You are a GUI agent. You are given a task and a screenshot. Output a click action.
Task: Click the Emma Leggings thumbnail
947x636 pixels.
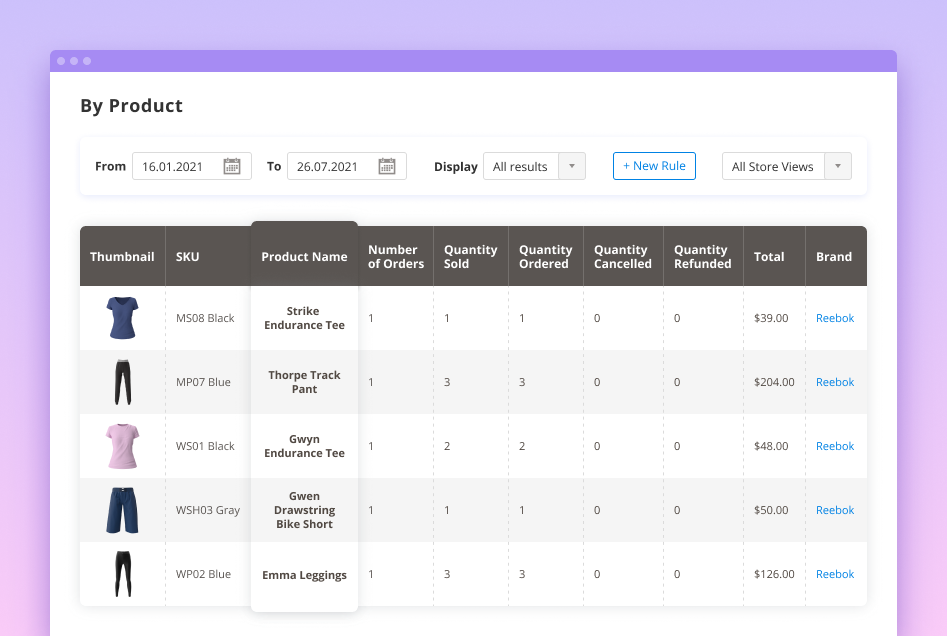tap(122, 574)
